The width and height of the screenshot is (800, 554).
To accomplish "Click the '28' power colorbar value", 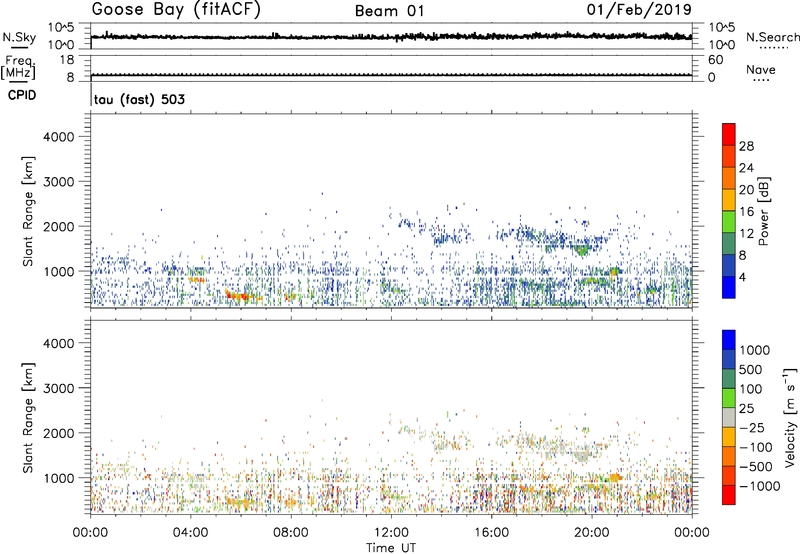I will click(x=746, y=146).
